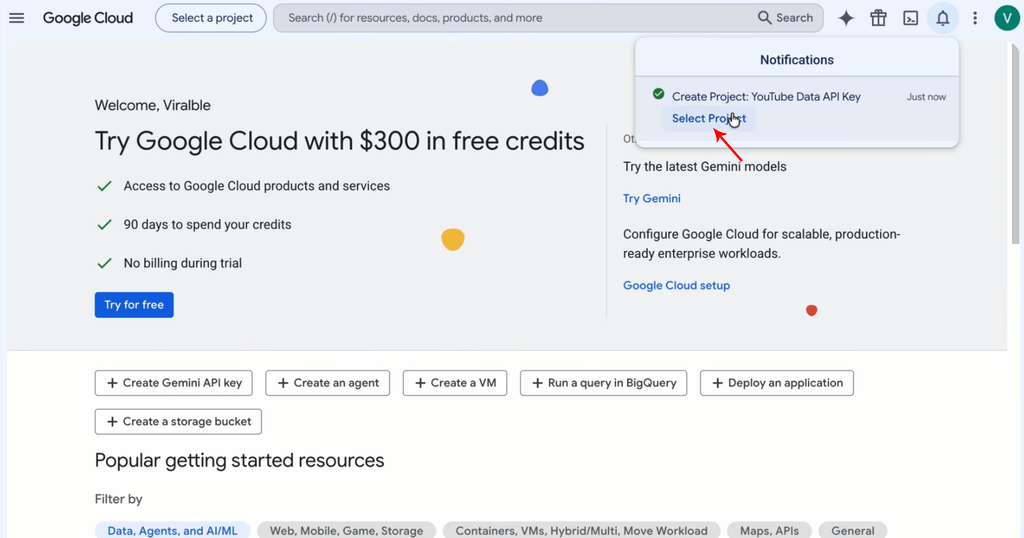Select Web, Mobile, Game, Storage filter chip
Screen dimensions: 1024x538
tap(346, 530)
